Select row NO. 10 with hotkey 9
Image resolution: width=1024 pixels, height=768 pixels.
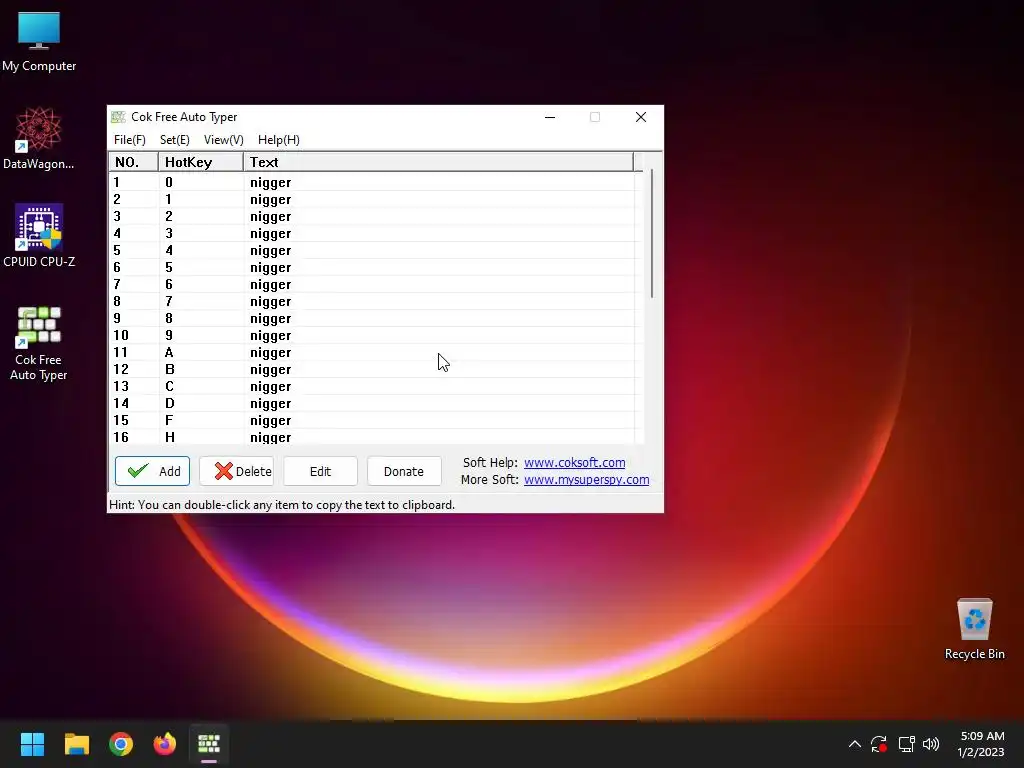click(372, 335)
